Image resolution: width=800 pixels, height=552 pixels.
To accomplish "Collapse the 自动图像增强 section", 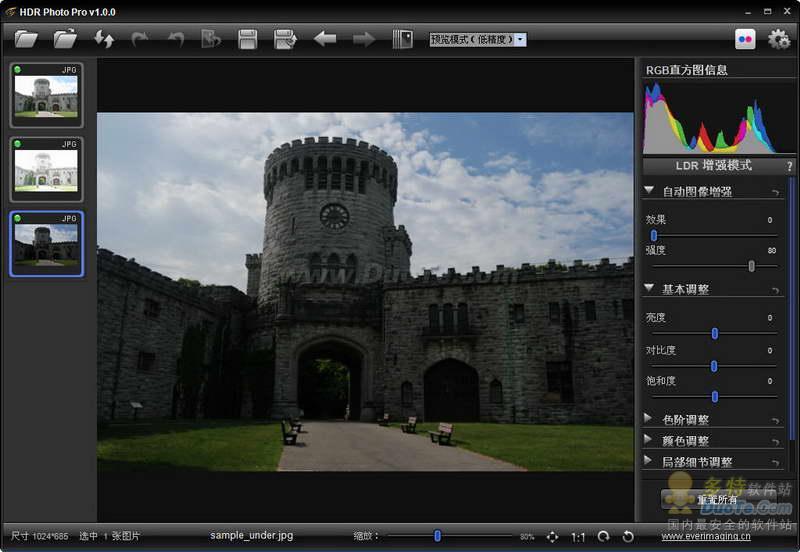I will pos(649,190).
